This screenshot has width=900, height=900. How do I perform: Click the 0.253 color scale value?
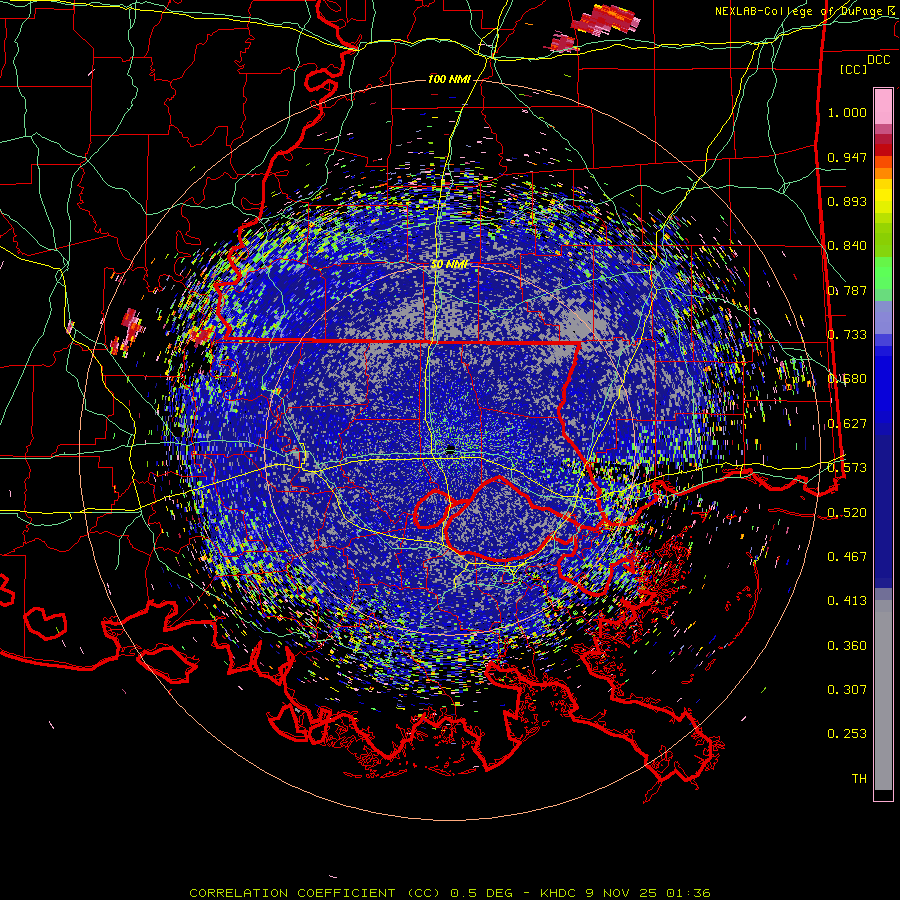(x=847, y=734)
